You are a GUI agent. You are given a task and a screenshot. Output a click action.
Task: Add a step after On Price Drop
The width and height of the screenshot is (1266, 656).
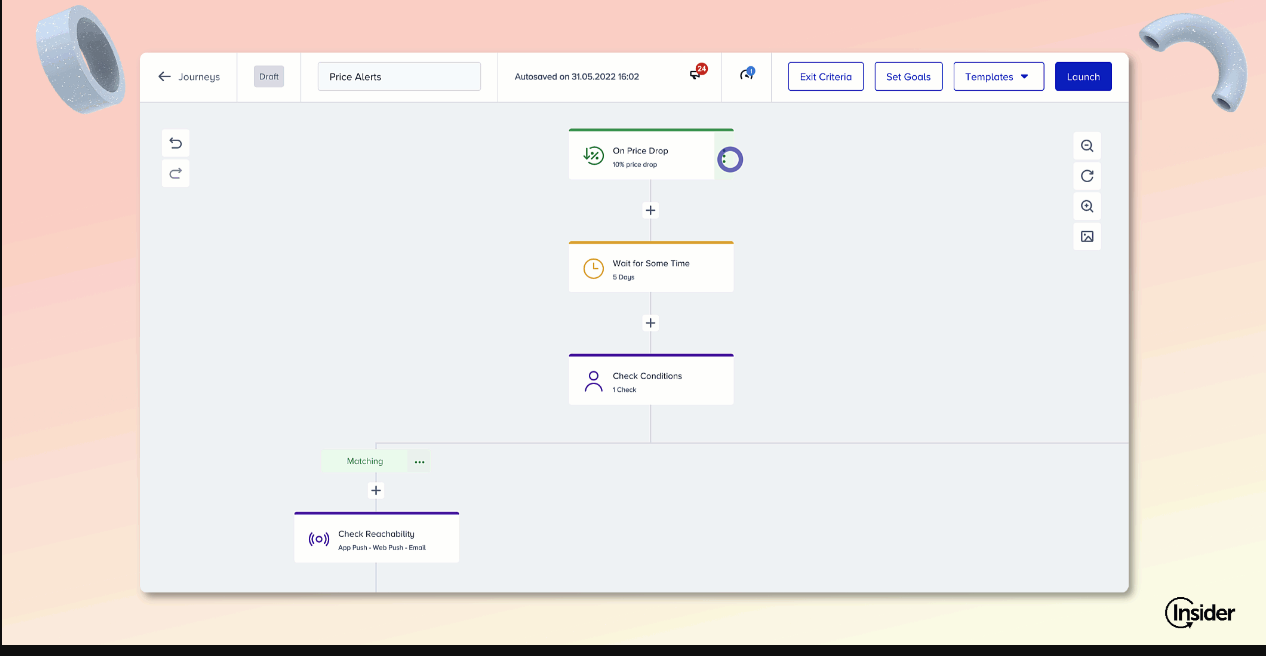click(651, 210)
